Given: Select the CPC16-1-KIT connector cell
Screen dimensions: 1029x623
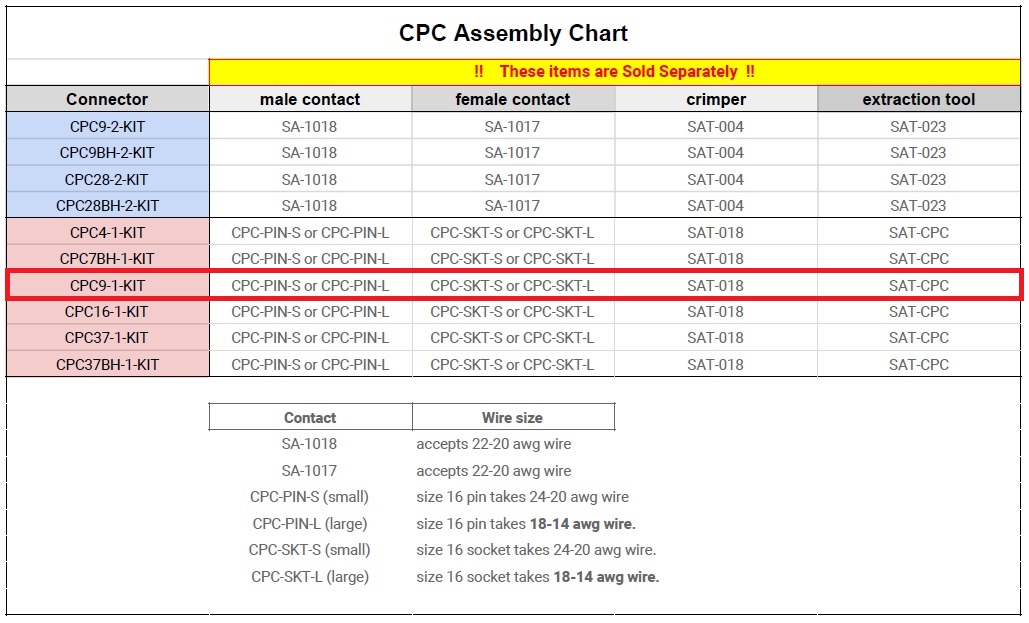Looking at the screenshot, I should 108,311.
